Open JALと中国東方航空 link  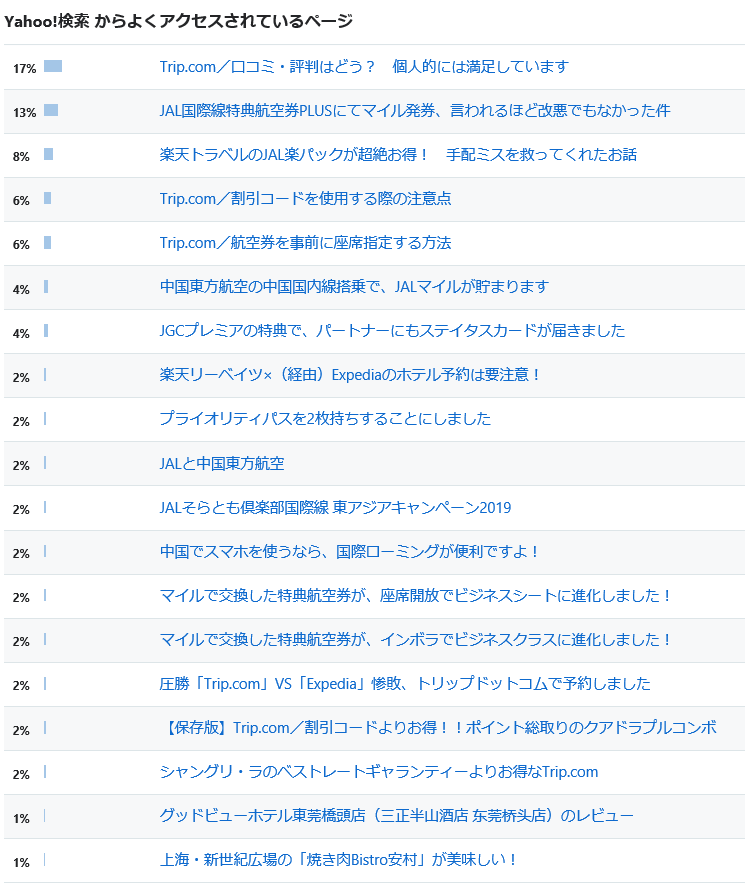(222, 464)
